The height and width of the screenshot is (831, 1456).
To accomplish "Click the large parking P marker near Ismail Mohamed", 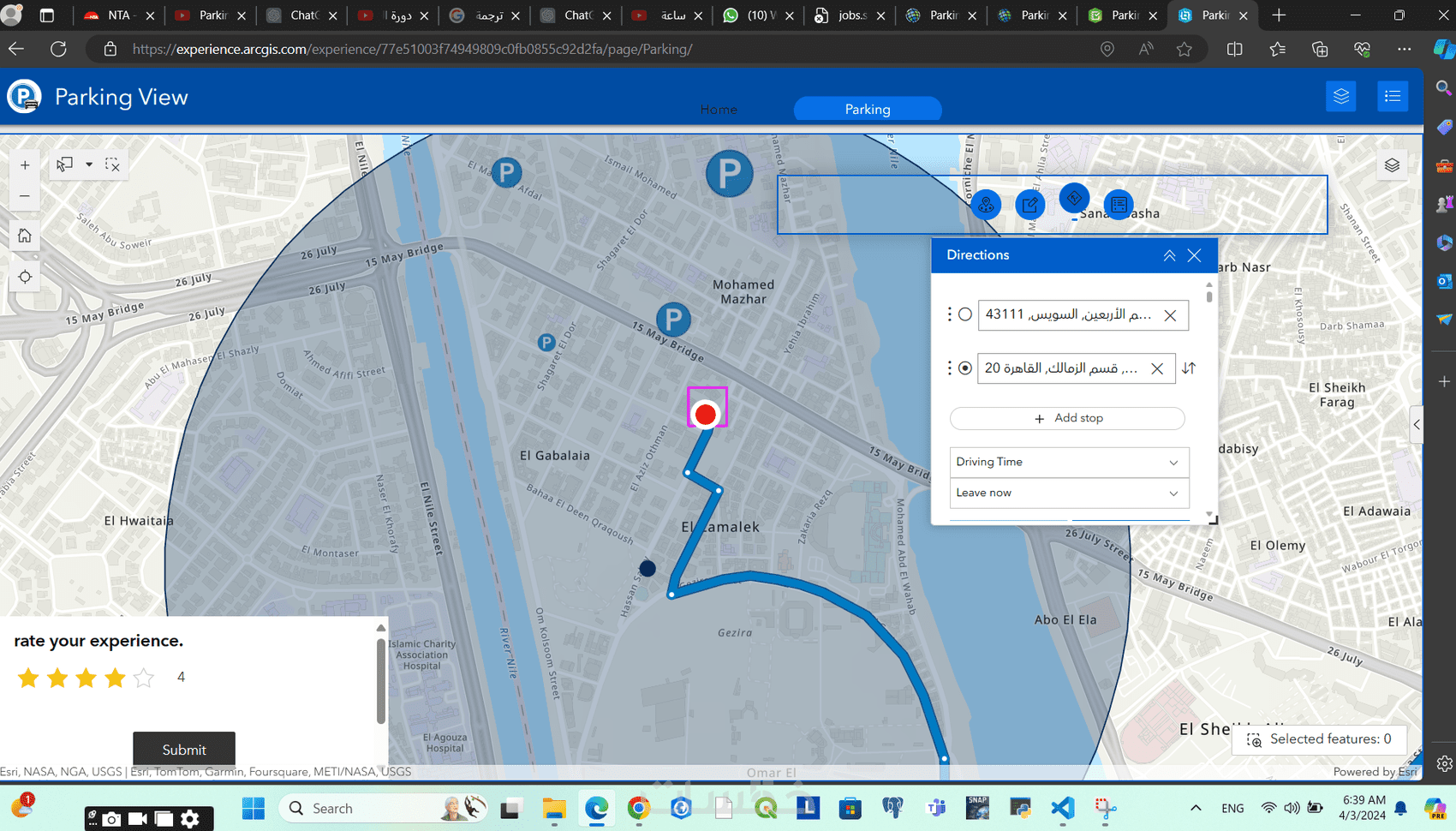I will pyautogui.click(x=729, y=173).
